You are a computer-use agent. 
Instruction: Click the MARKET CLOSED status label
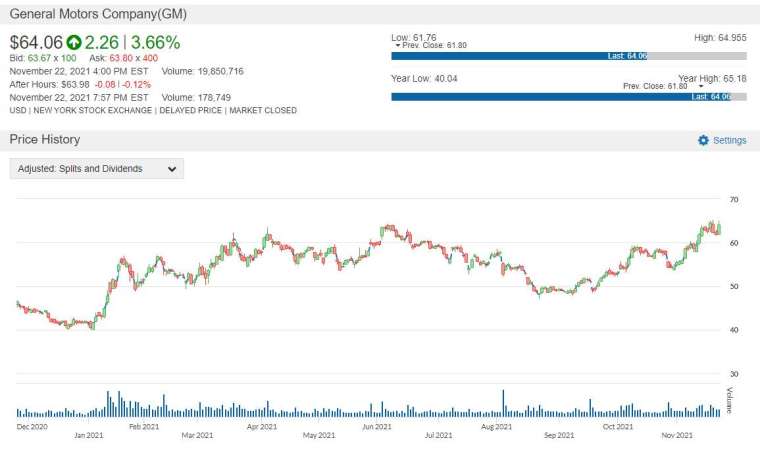pos(263,111)
